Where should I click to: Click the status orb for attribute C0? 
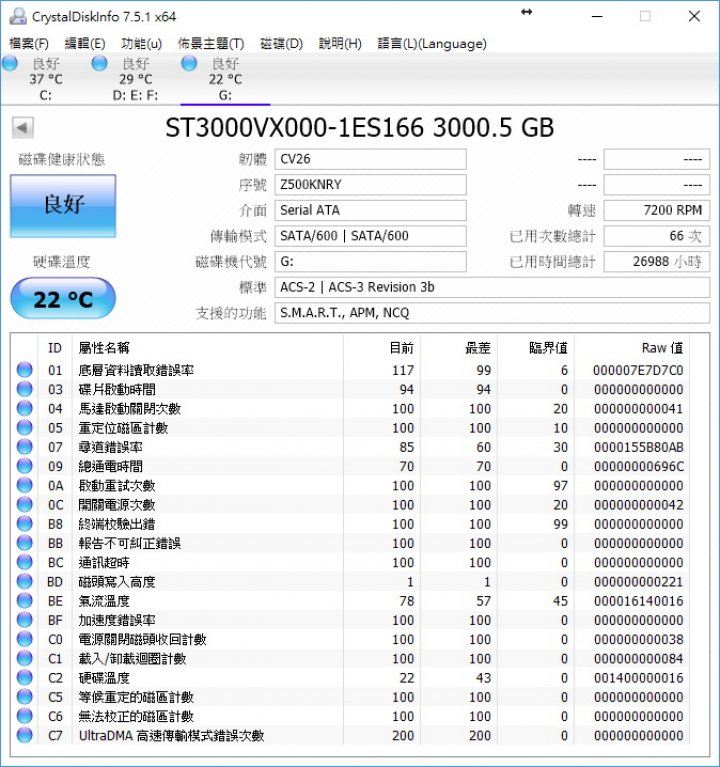pos(24,639)
